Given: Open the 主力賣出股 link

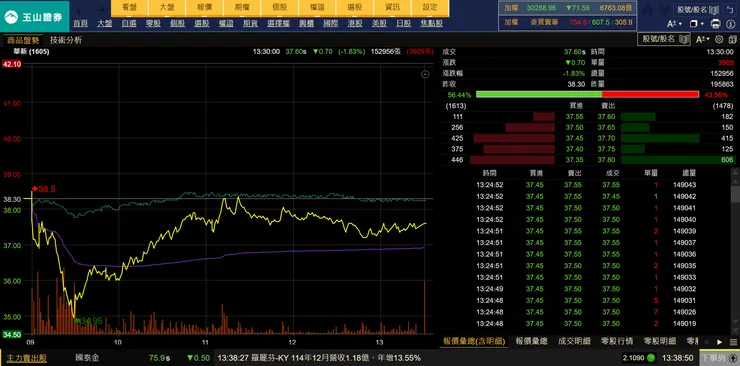Looking at the screenshot, I should pos(26,358).
